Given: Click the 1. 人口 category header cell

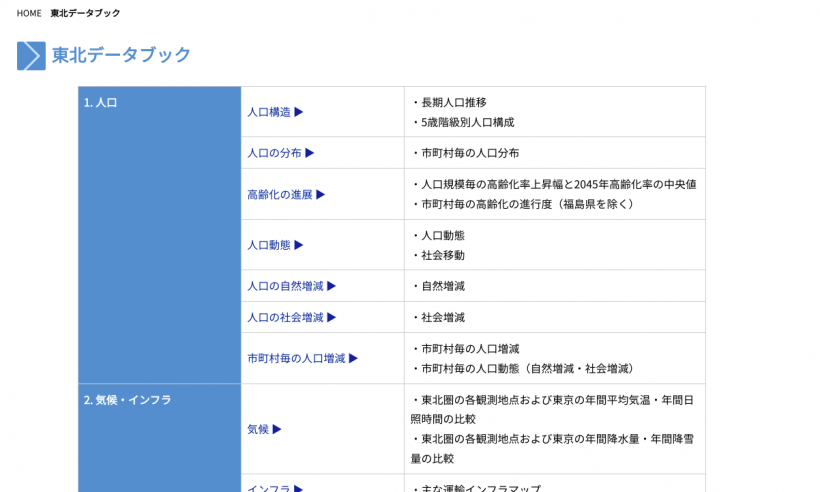Looking at the screenshot, I should tap(160, 235).
